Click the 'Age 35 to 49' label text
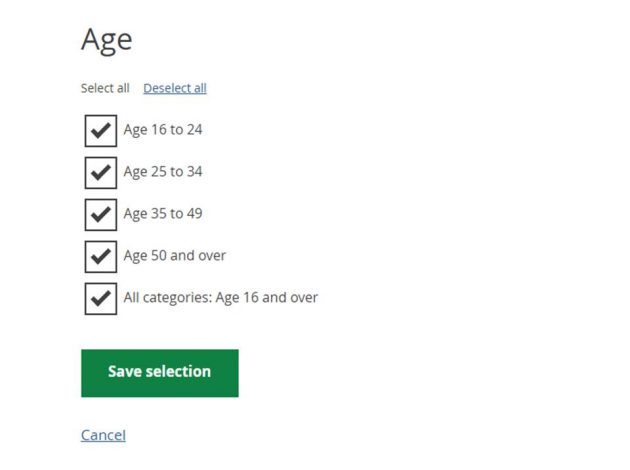Image resolution: width=630 pixels, height=470 pixels. [163, 214]
